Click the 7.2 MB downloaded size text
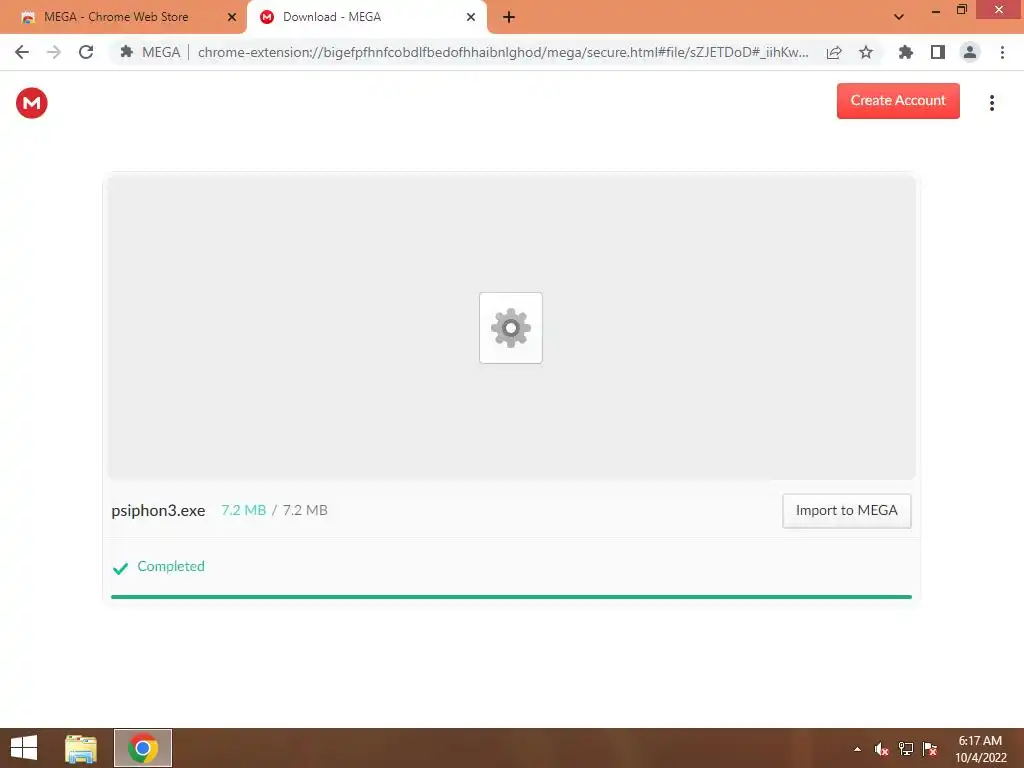1024x768 pixels. point(244,510)
